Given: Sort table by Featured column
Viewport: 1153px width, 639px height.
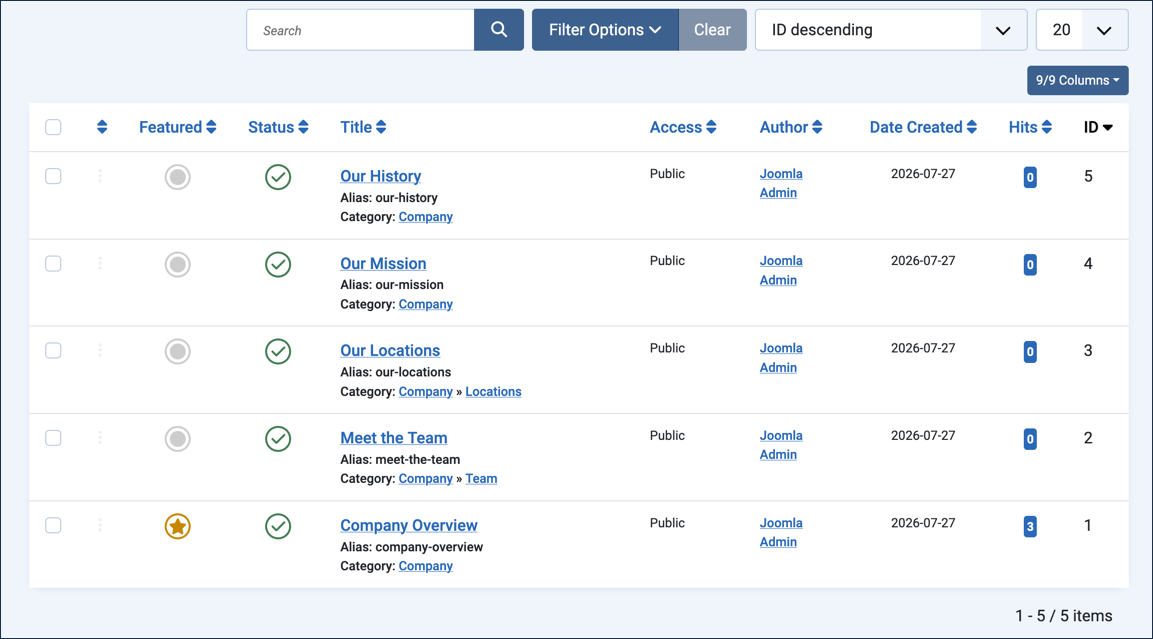Looking at the screenshot, I should click(177, 127).
